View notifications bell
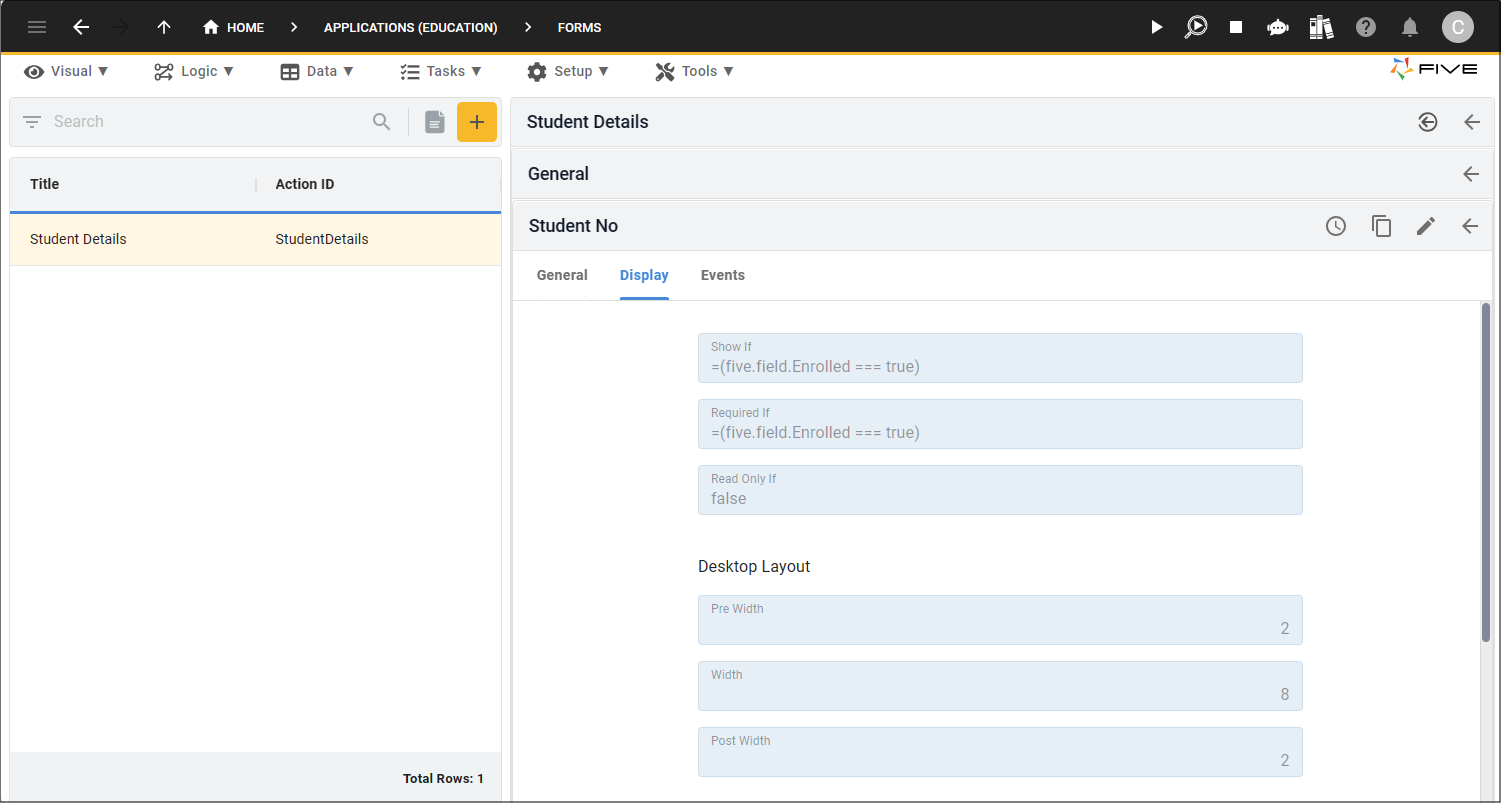 1409,27
